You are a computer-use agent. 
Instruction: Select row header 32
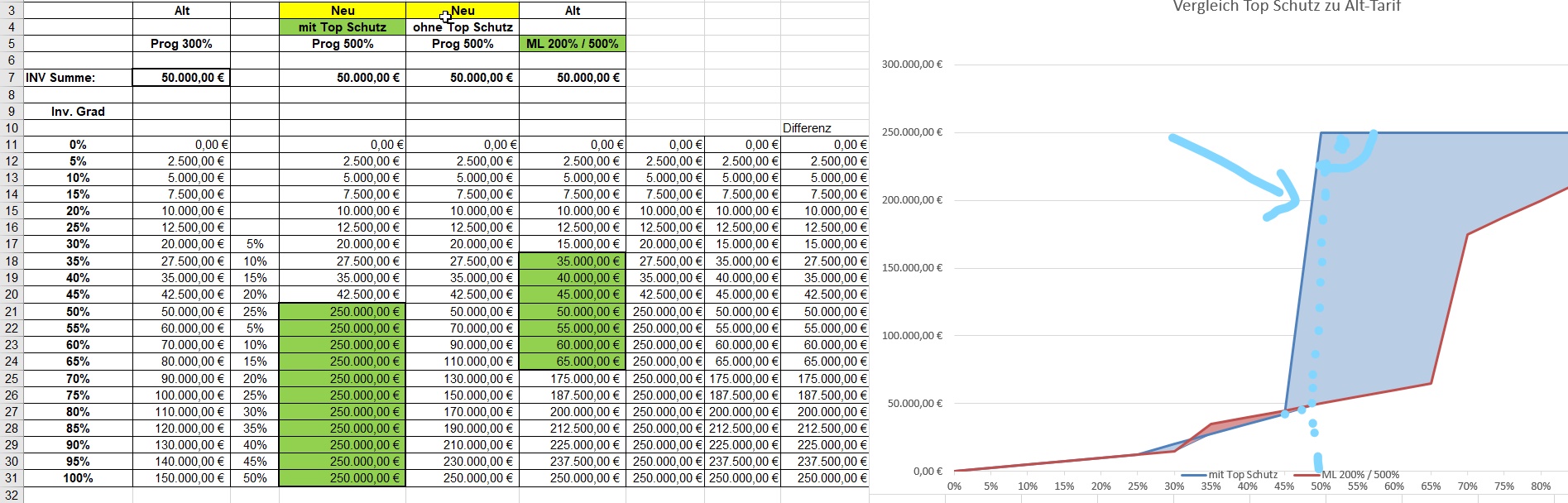12,495
